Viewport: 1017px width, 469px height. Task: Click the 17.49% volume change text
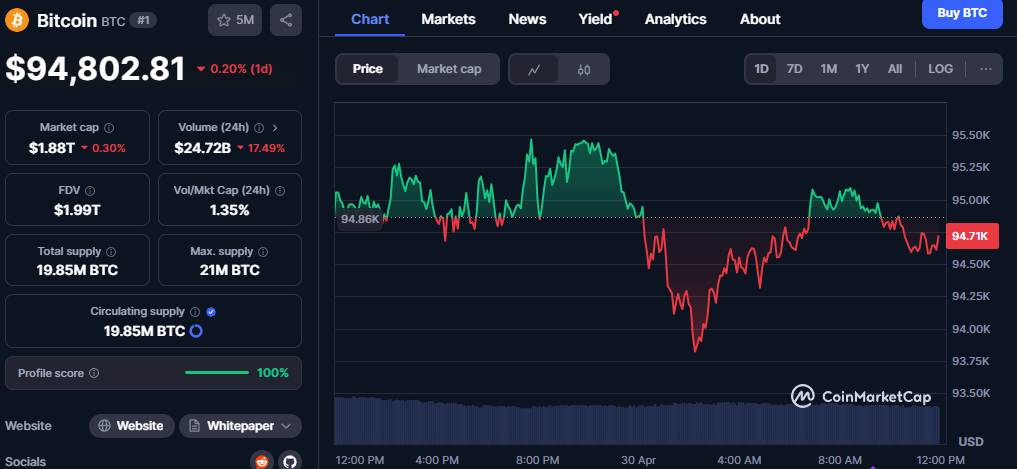[267, 148]
